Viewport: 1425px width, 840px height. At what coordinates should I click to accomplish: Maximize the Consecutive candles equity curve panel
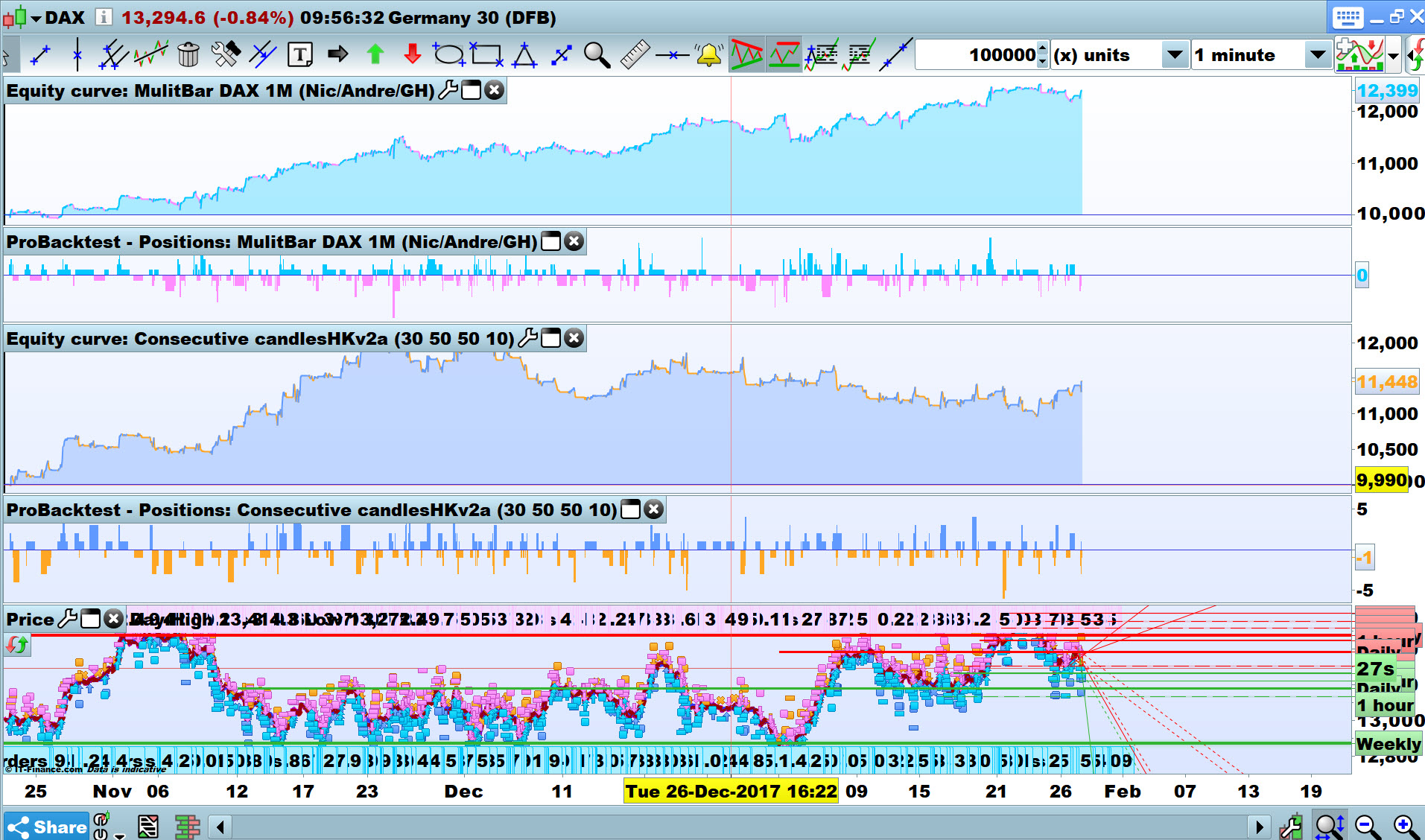pos(550,338)
